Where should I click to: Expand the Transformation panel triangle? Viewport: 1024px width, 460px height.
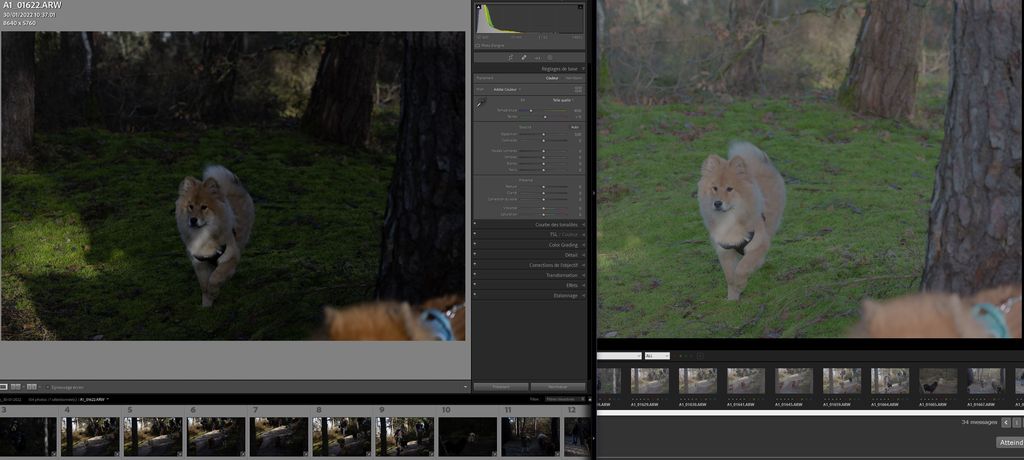(x=583, y=275)
